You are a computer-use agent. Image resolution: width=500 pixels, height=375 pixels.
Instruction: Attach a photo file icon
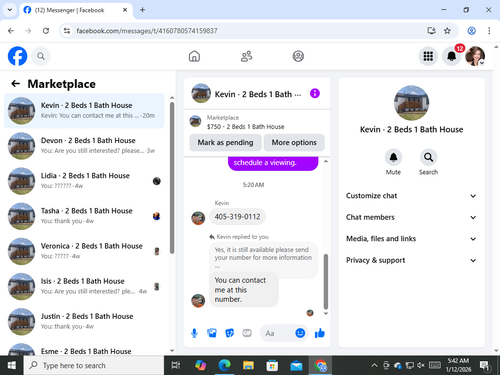coord(212,333)
